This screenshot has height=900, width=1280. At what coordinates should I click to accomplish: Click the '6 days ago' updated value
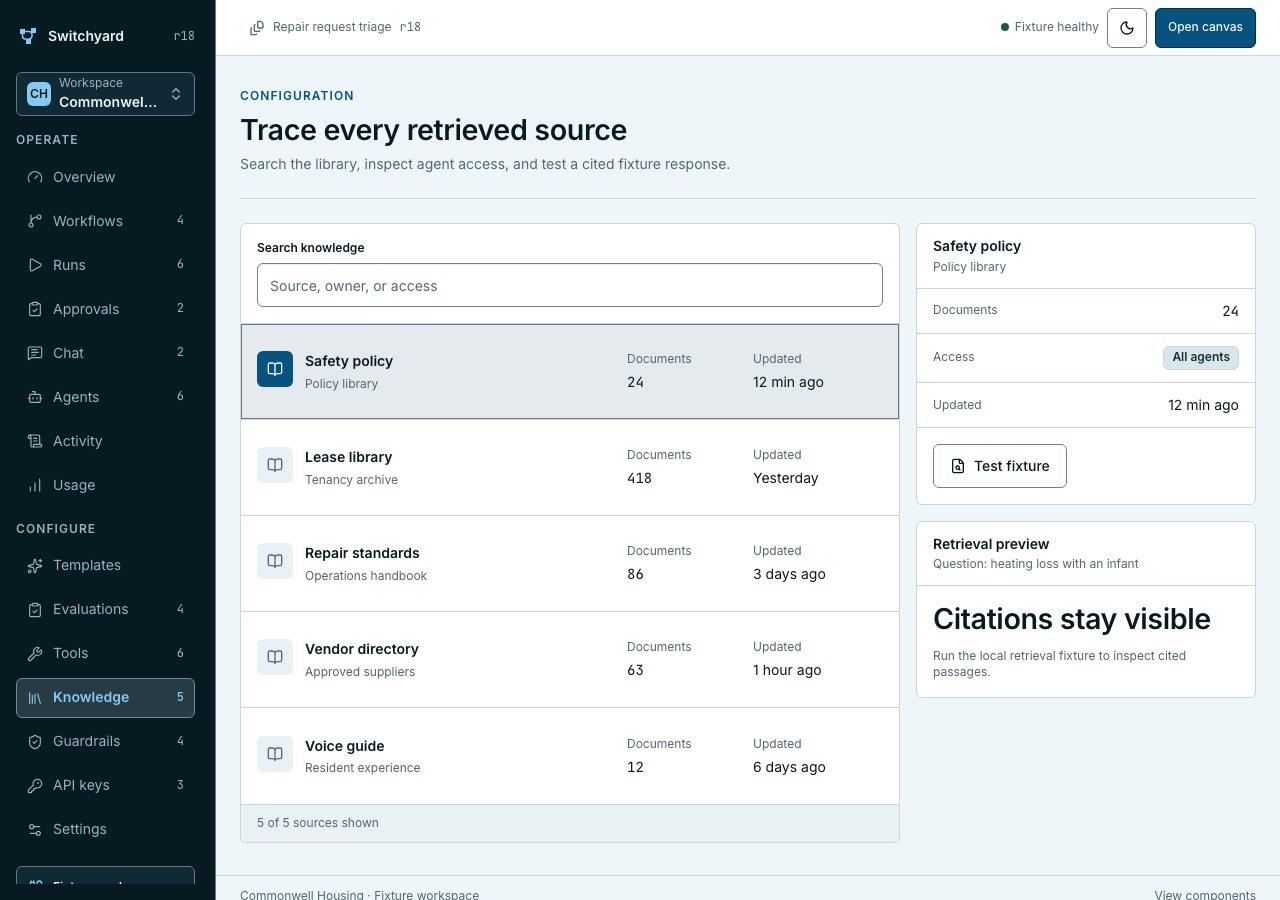coord(789,767)
